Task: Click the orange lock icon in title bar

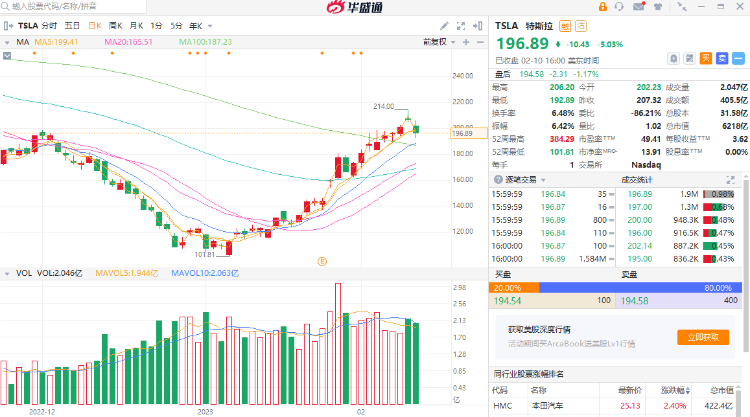Action: (x=603, y=7)
